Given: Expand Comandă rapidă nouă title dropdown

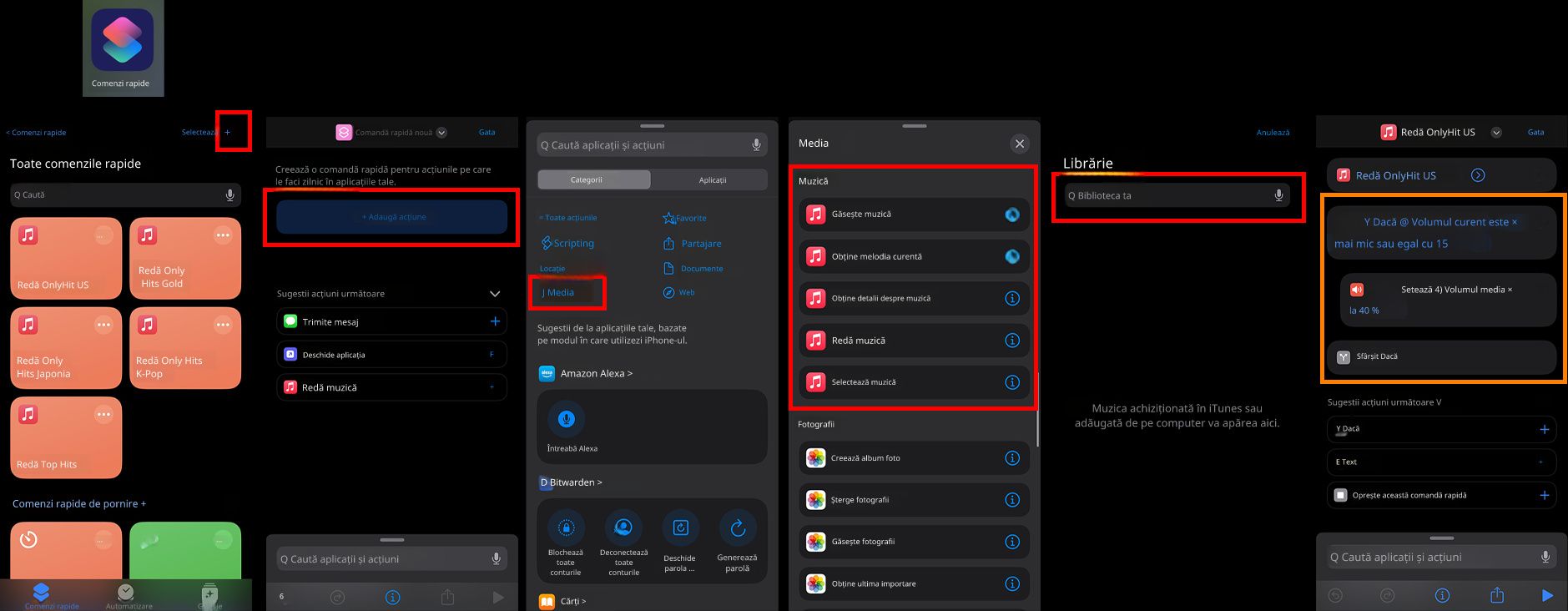Looking at the screenshot, I should [441, 133].
